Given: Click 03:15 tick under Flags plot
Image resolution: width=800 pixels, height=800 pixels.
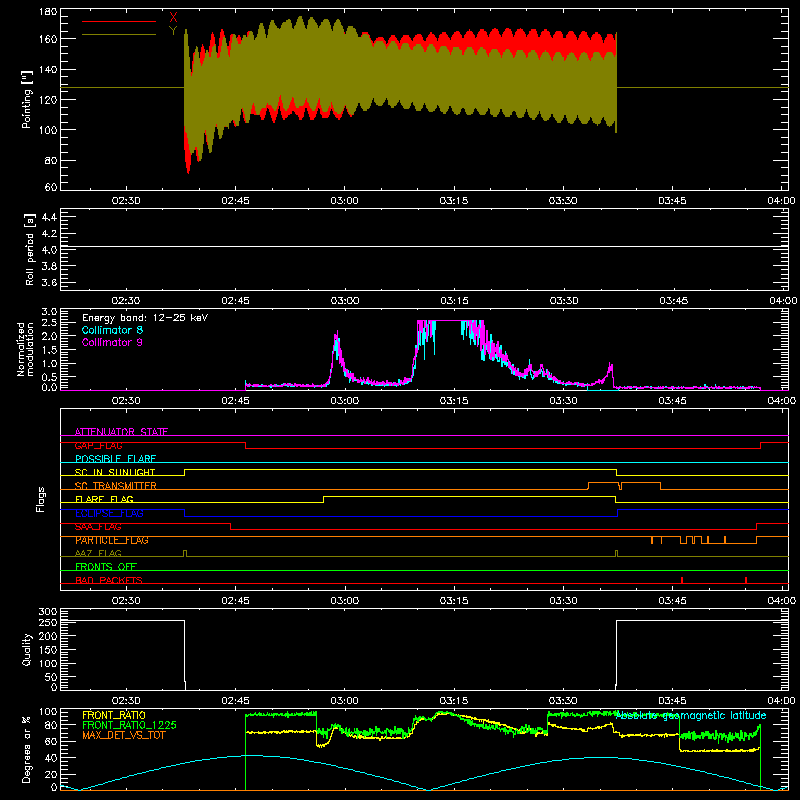Looking at the screenshot, I should (454, 601).
